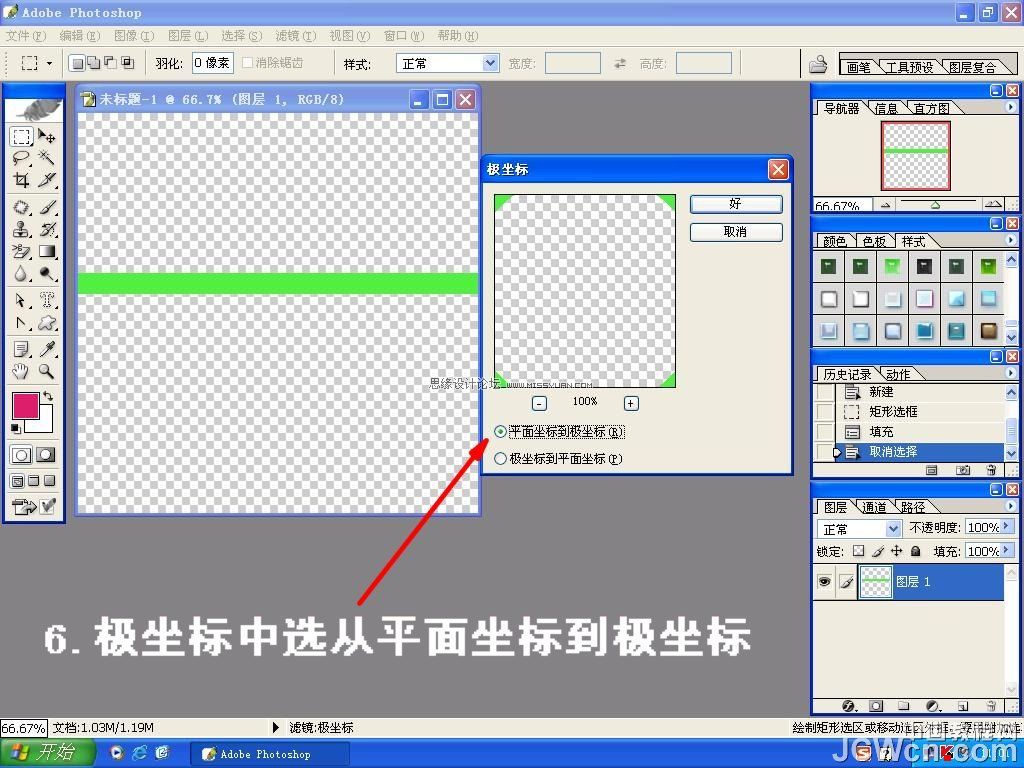Switch to Quick Mask mode

tap(46, 455)
